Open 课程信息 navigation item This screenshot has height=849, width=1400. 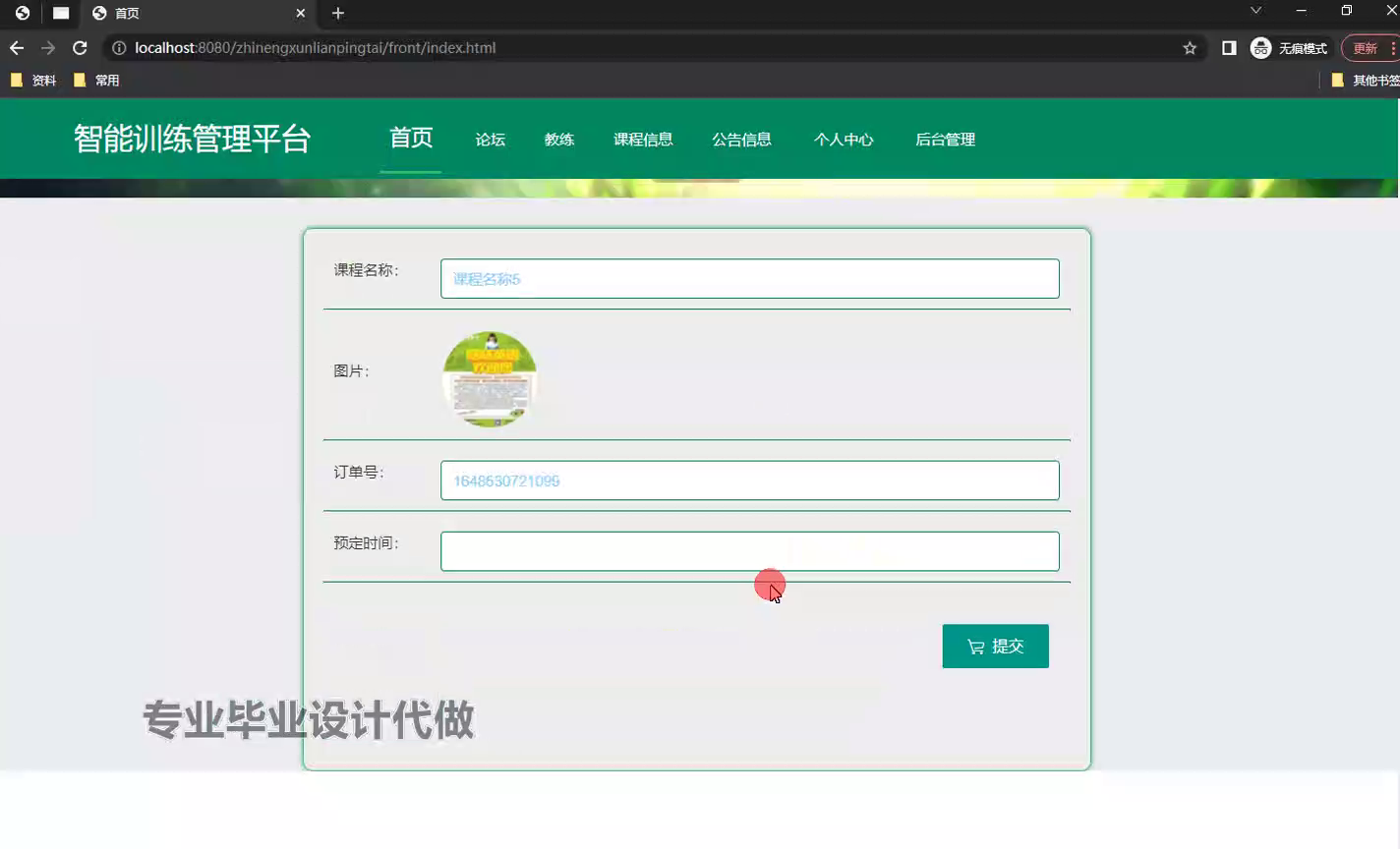[x=643, y=140]
